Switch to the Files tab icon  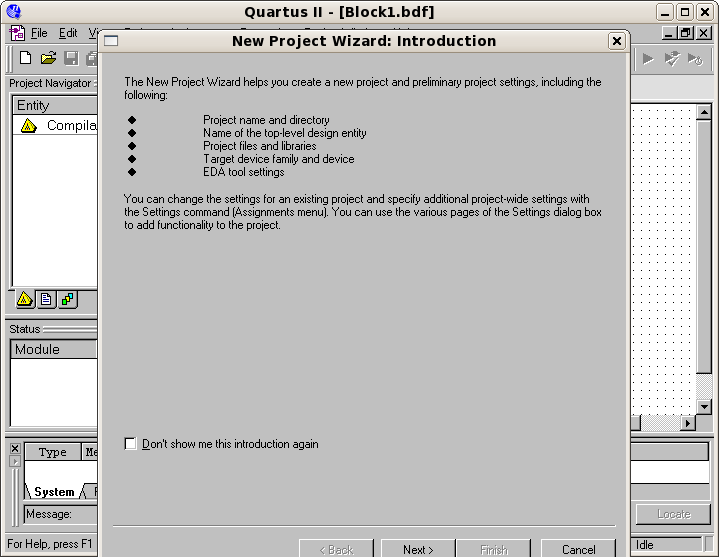(46, 299)
